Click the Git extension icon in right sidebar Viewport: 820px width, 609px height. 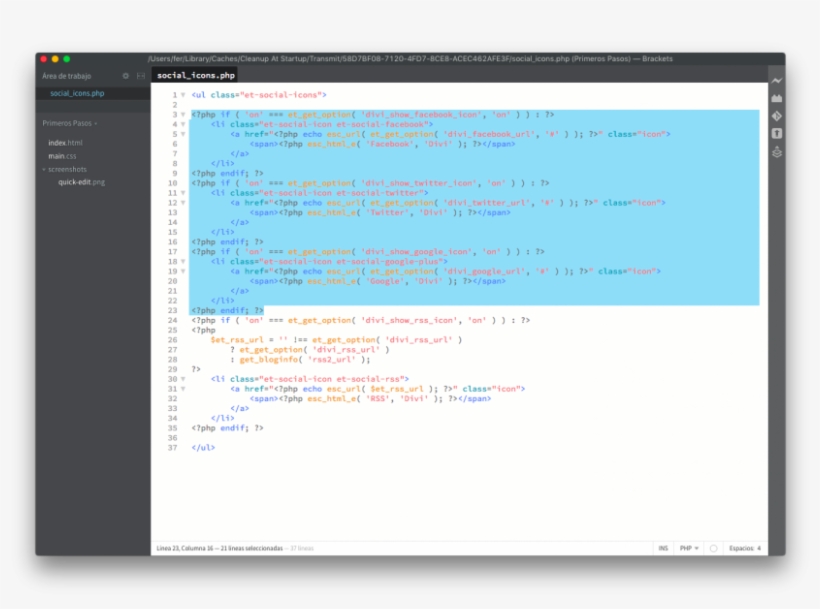(x=777, y=115)
